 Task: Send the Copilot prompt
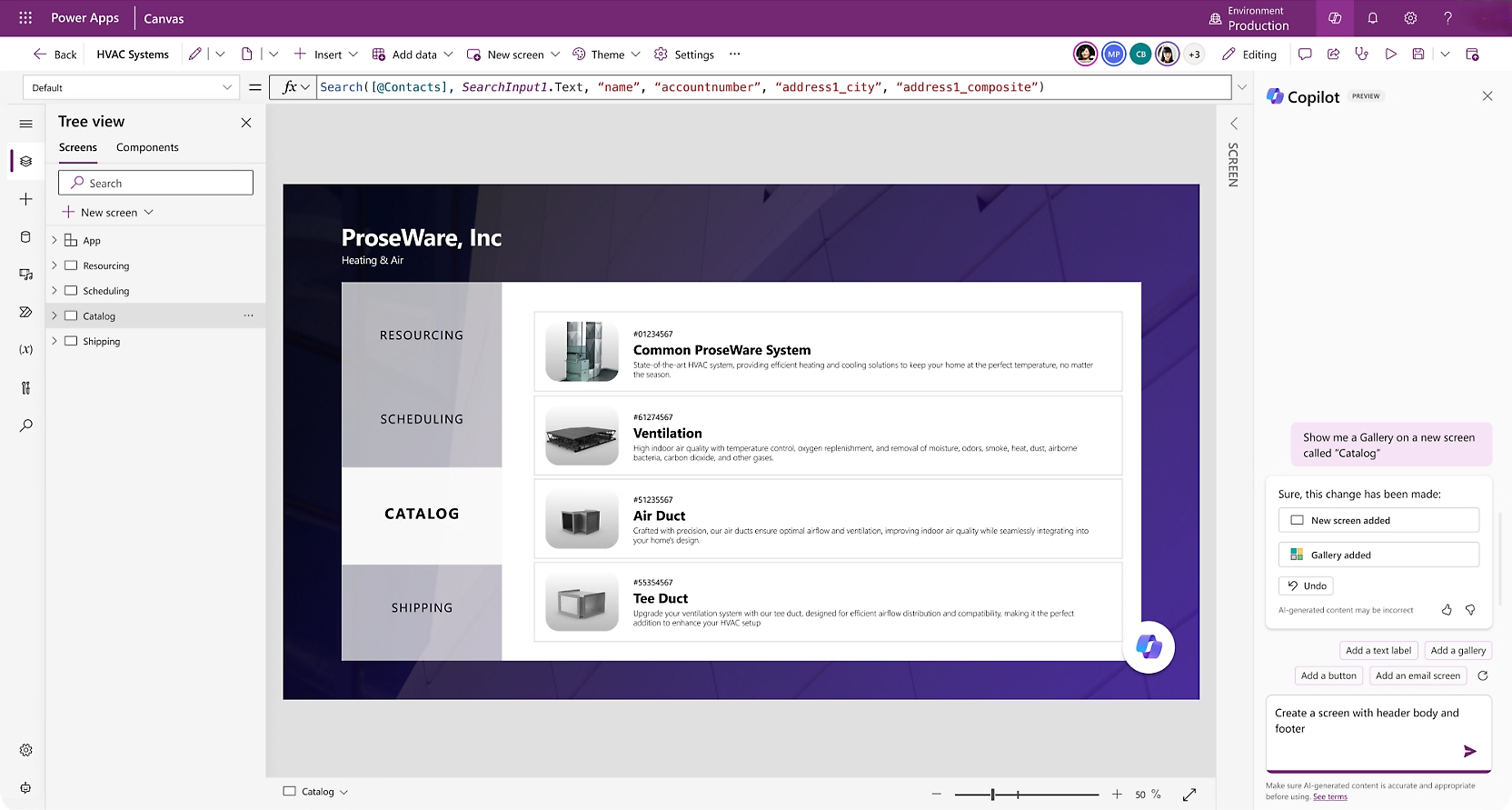click(1470, 751)
